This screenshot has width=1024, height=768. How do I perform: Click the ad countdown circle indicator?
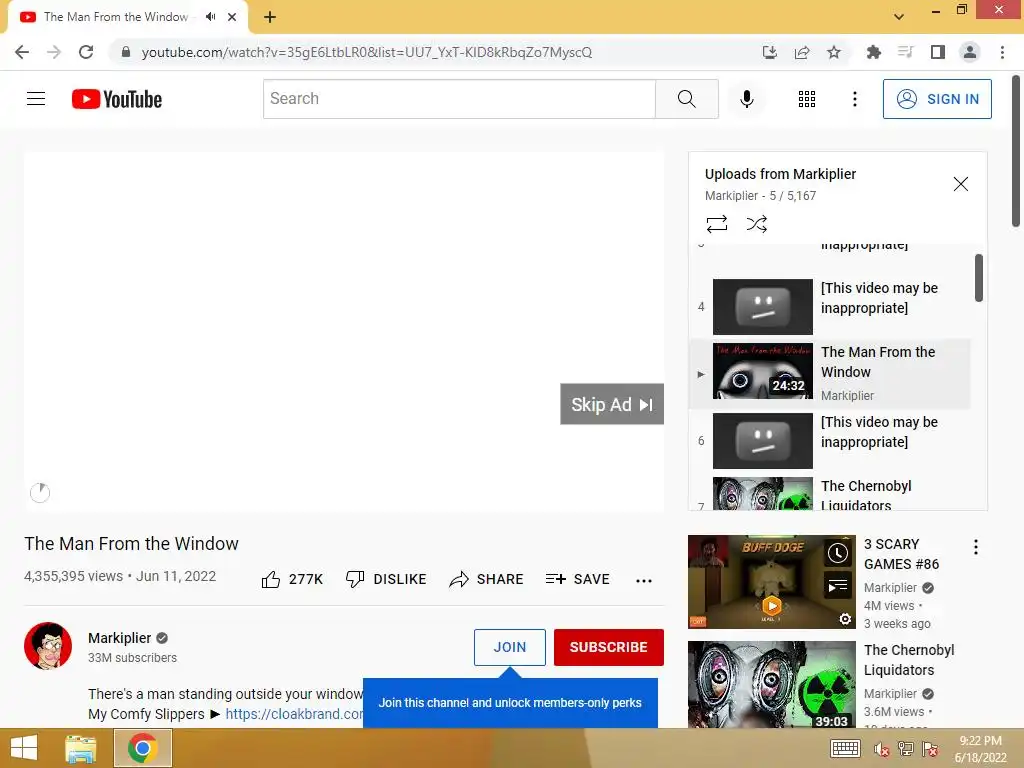pos(40,492)
